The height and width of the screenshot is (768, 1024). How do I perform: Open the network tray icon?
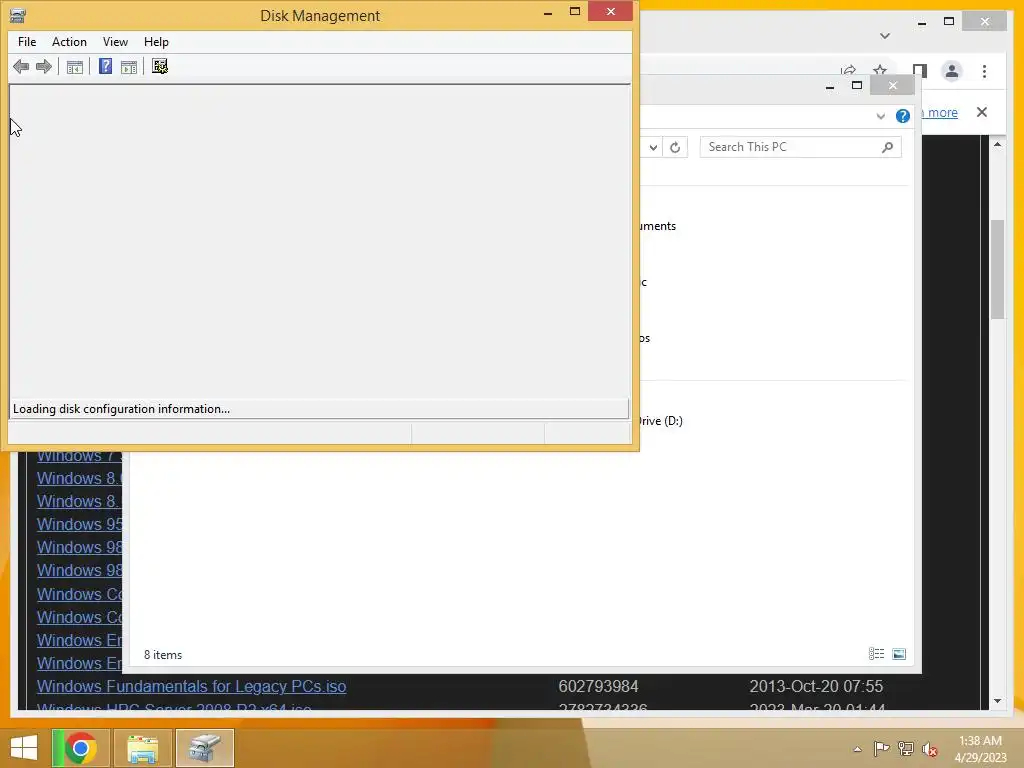[906, 748]
